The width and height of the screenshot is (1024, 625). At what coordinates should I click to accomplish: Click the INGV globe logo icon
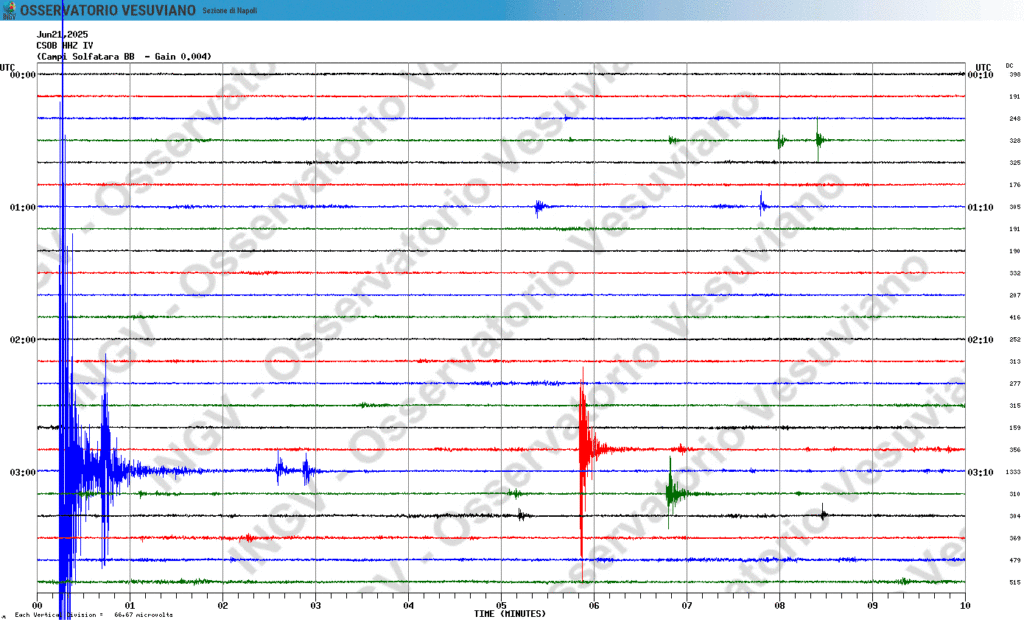tap(9, 10)
